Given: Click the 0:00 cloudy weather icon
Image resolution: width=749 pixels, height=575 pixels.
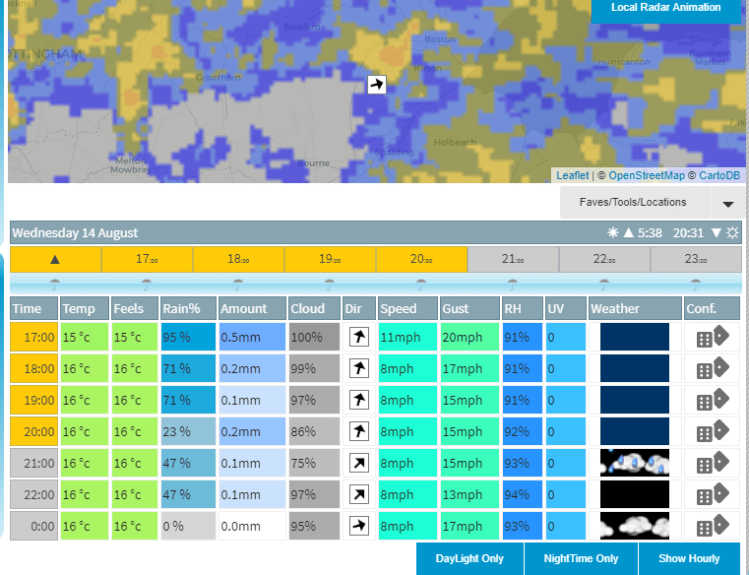Looking at the screenshot, I should coord(634,526).
